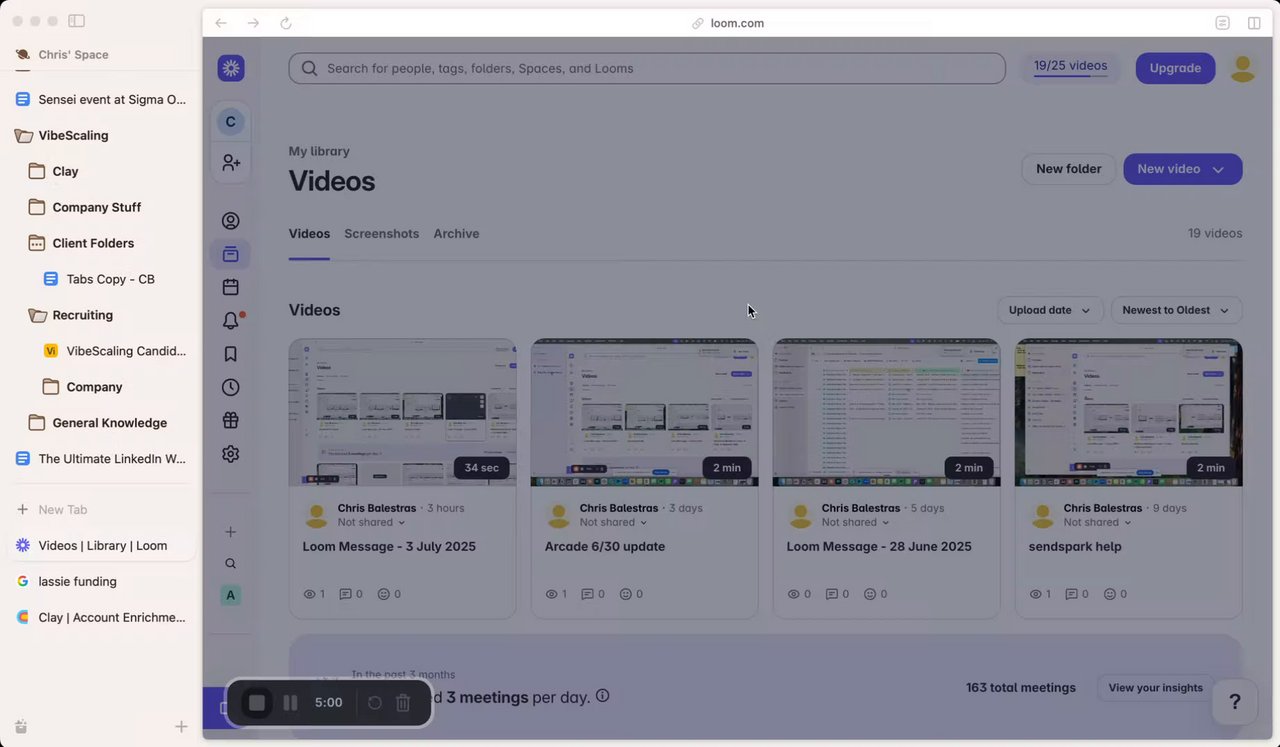Open the Settings gear in Loom sidebar
The width and height of the screenshot is (1280, 747).
231,454
